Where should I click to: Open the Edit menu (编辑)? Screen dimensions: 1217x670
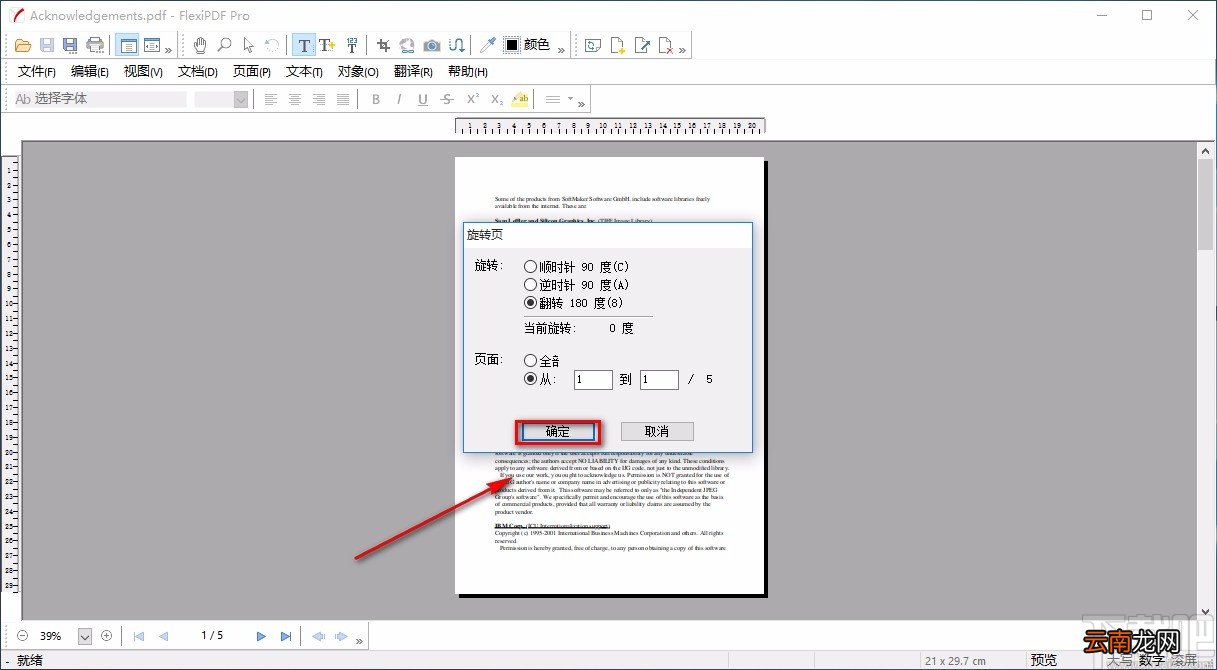pos(90,72)
